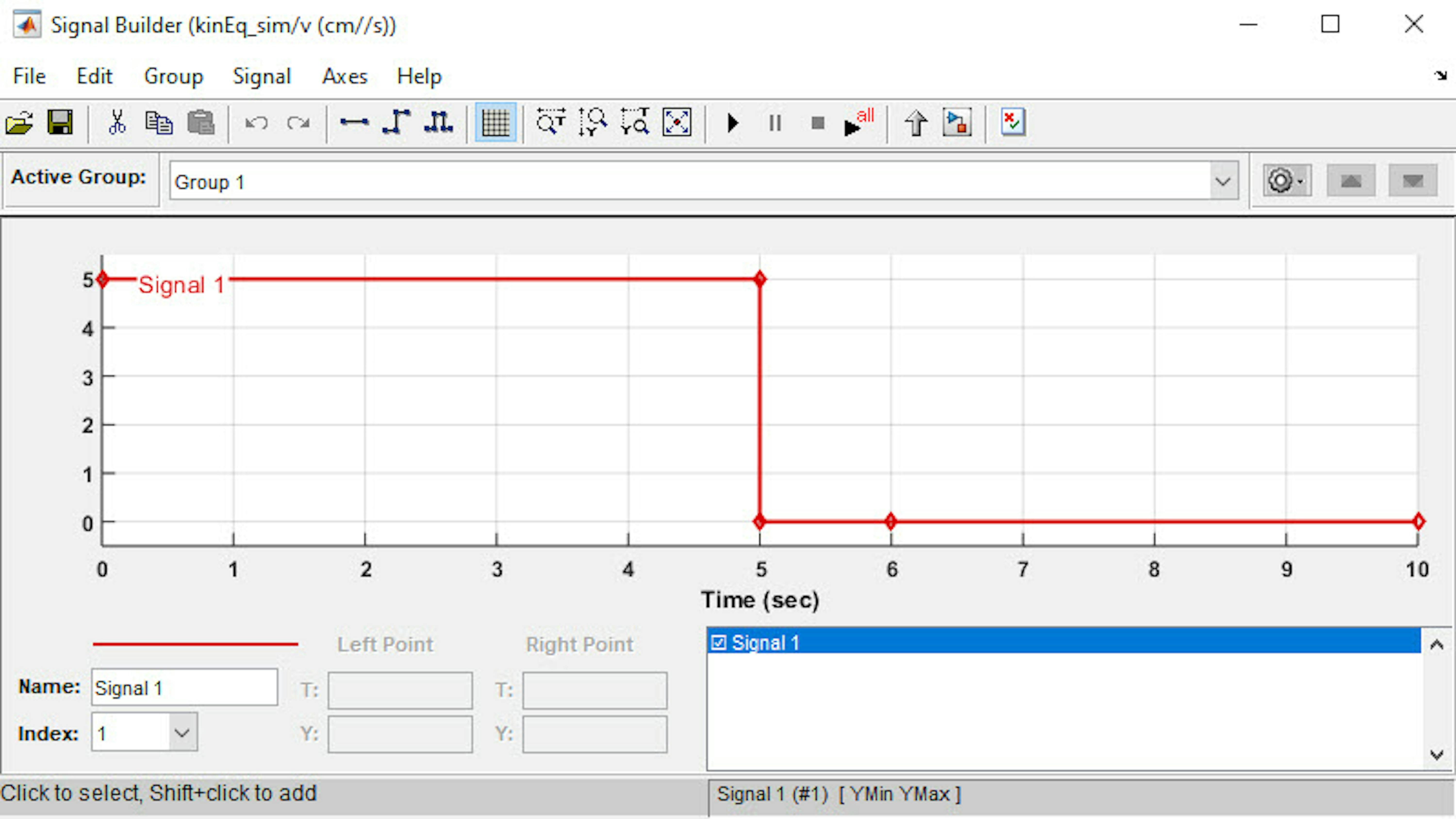Stop the simulation

[817, 123]
